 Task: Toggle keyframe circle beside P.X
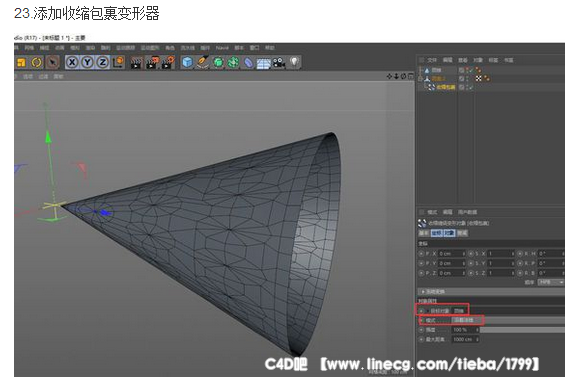point(421,254)
